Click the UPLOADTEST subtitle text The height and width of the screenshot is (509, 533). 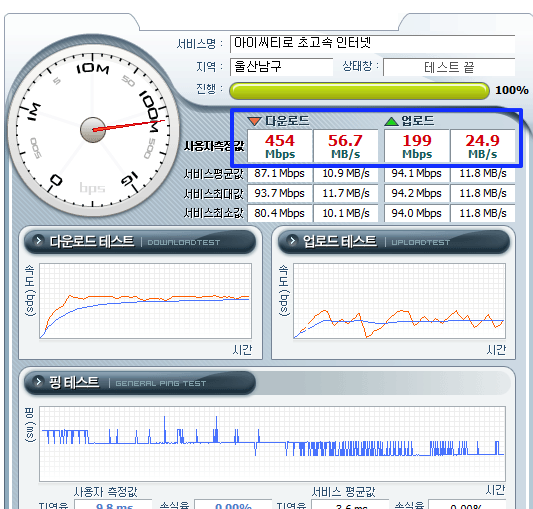pyautogui.click(x=421, y=242)
